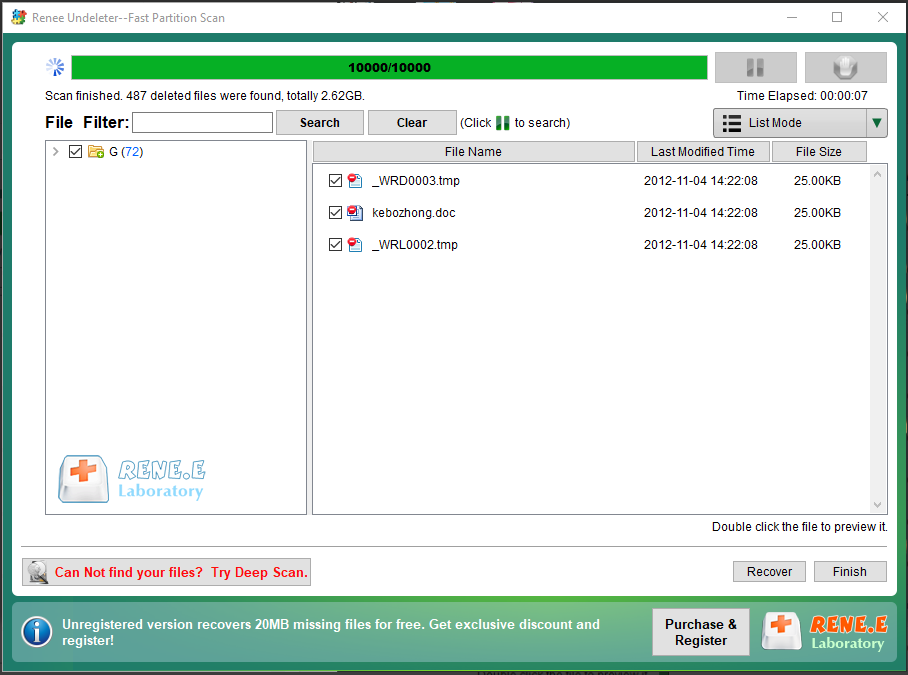Click the kebozhong.doc file icon
Viewport: 908px width, 675px height.
355,213
